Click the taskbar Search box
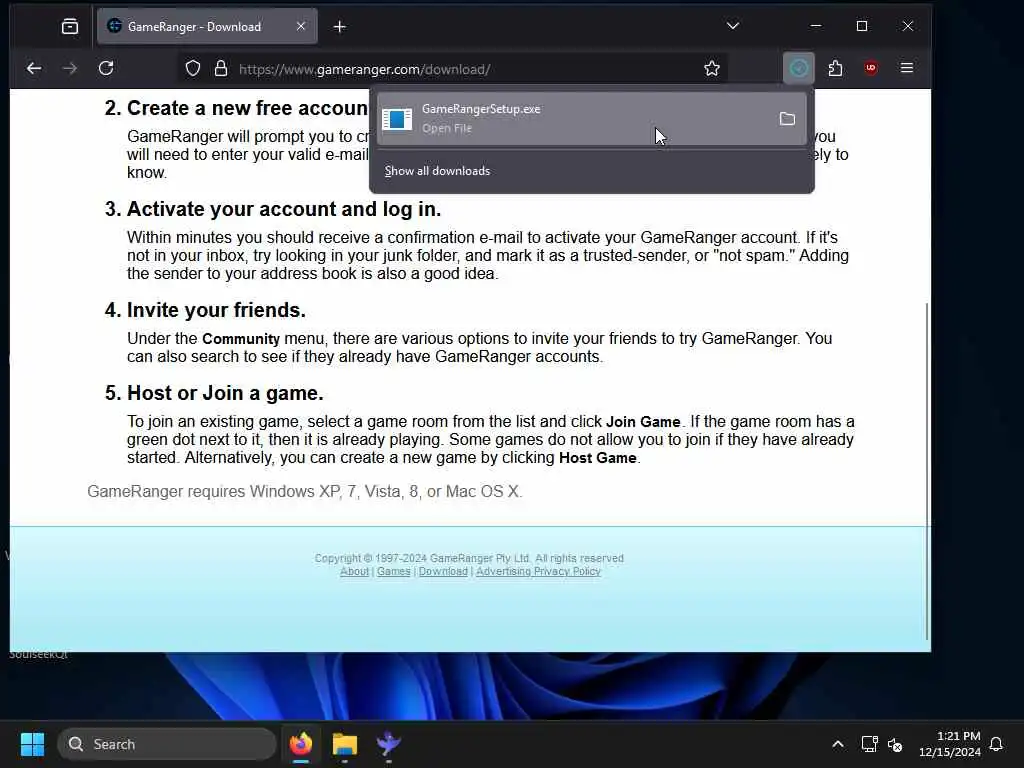The height and width of the screenshot is (768, 1024). click(167, 744)
